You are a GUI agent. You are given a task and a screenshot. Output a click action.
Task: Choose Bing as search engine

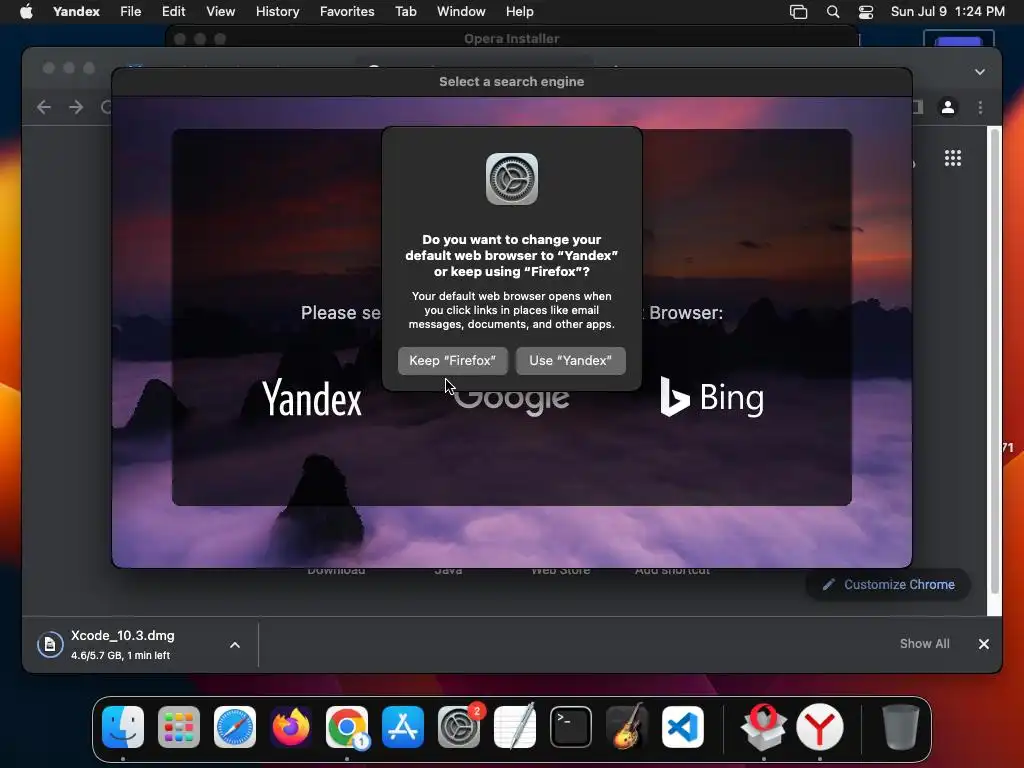pos(711,397)
